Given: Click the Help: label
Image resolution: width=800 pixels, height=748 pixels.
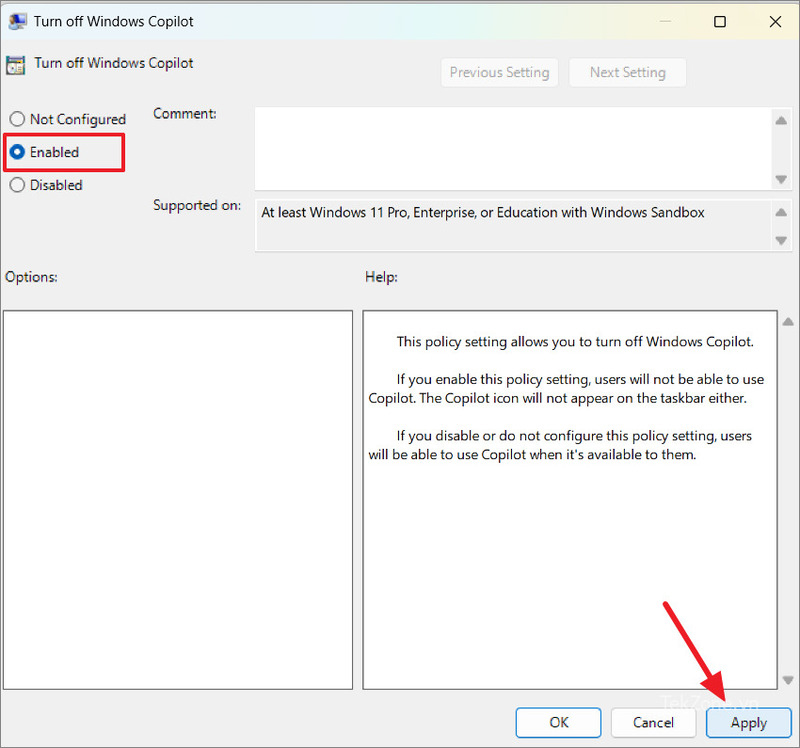Looking at the screenshot, I should click(x=381, y=277).
